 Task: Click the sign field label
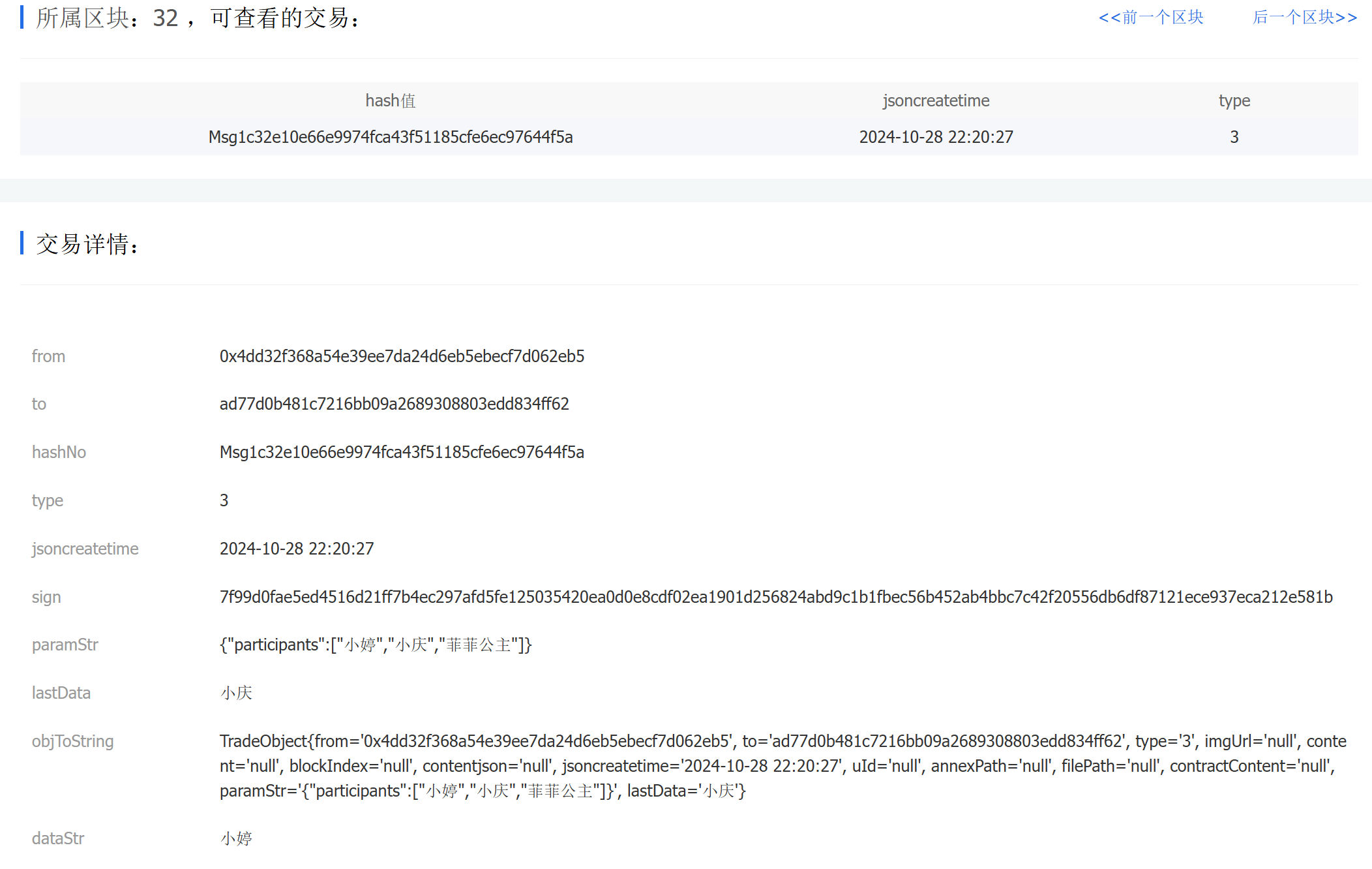point(46,597)
